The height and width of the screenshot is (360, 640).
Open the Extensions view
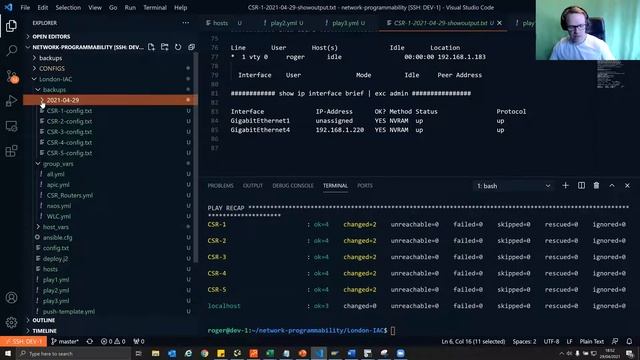(11, 151)
